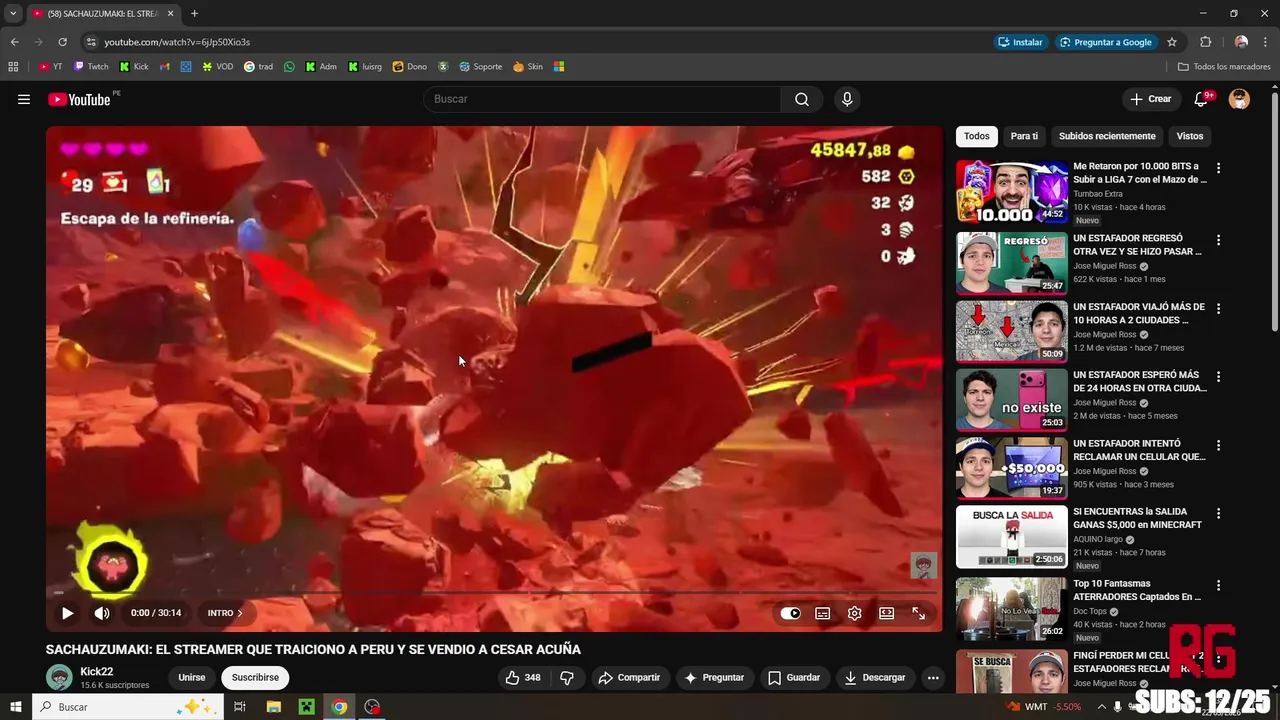
Task: Open the Kick22 channel avatar
Action: [x=60, y=677]
